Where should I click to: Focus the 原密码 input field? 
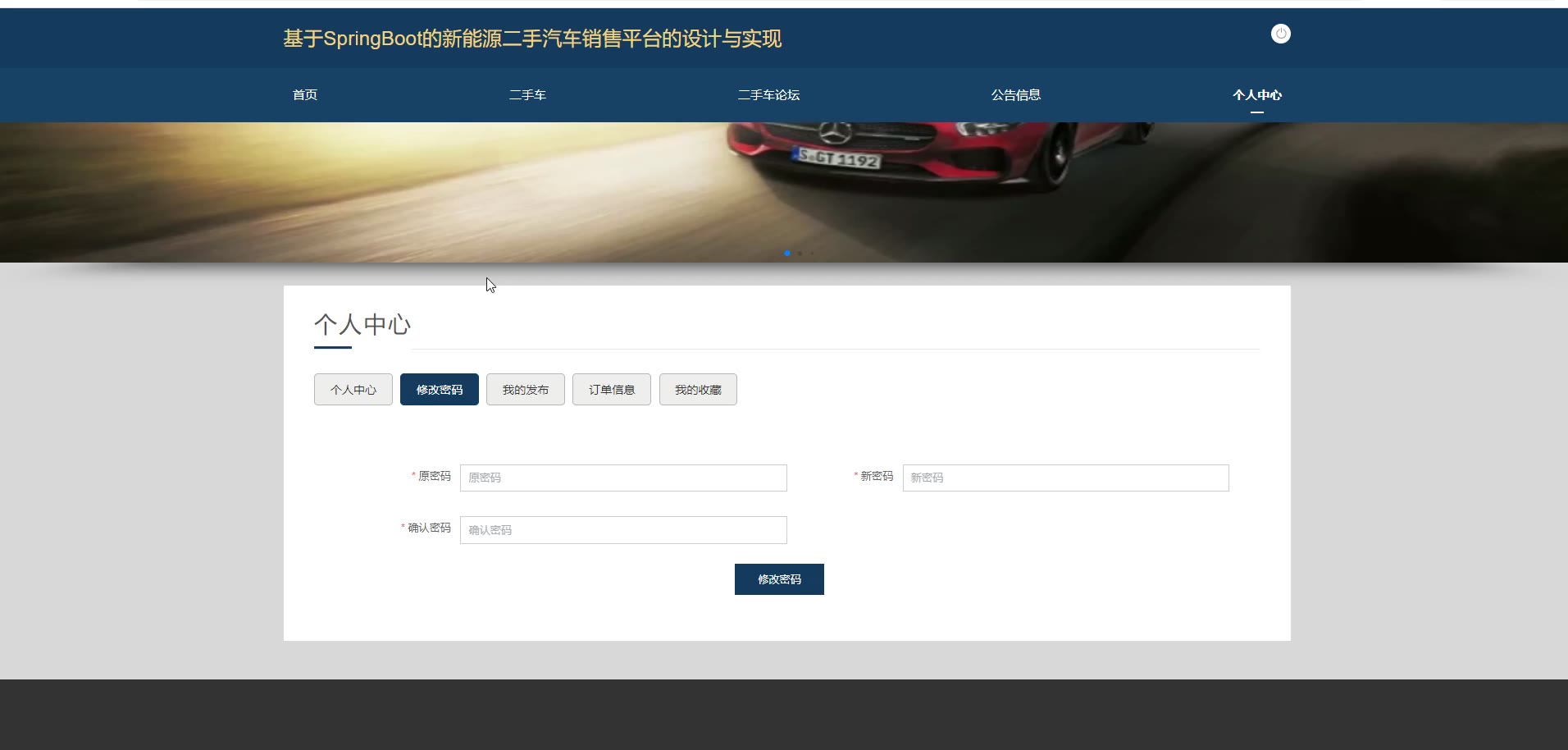[x=623, y=478]
